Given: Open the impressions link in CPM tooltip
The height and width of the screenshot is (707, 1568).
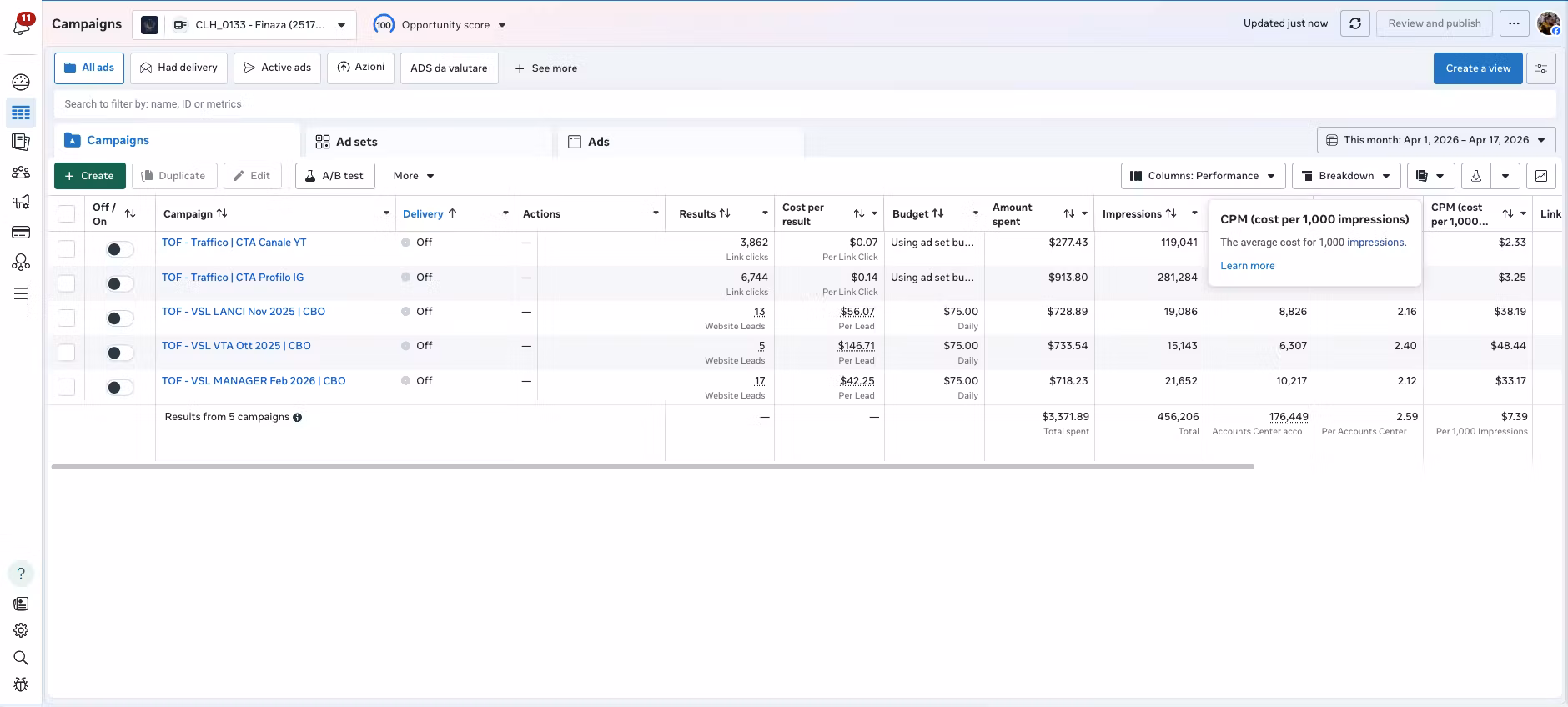Looking at the screenshot, I should (x=1375, y=243).
